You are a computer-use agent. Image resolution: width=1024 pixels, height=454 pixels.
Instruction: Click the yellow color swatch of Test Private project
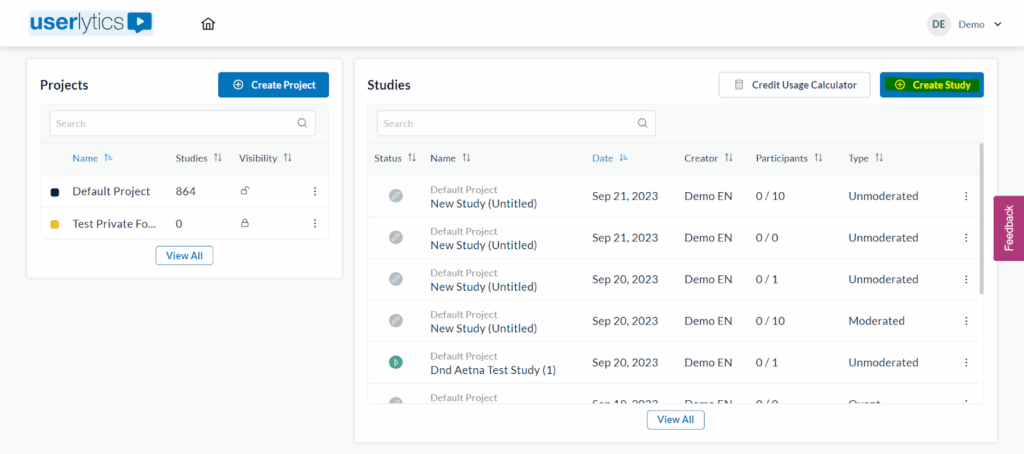point(55,224)
